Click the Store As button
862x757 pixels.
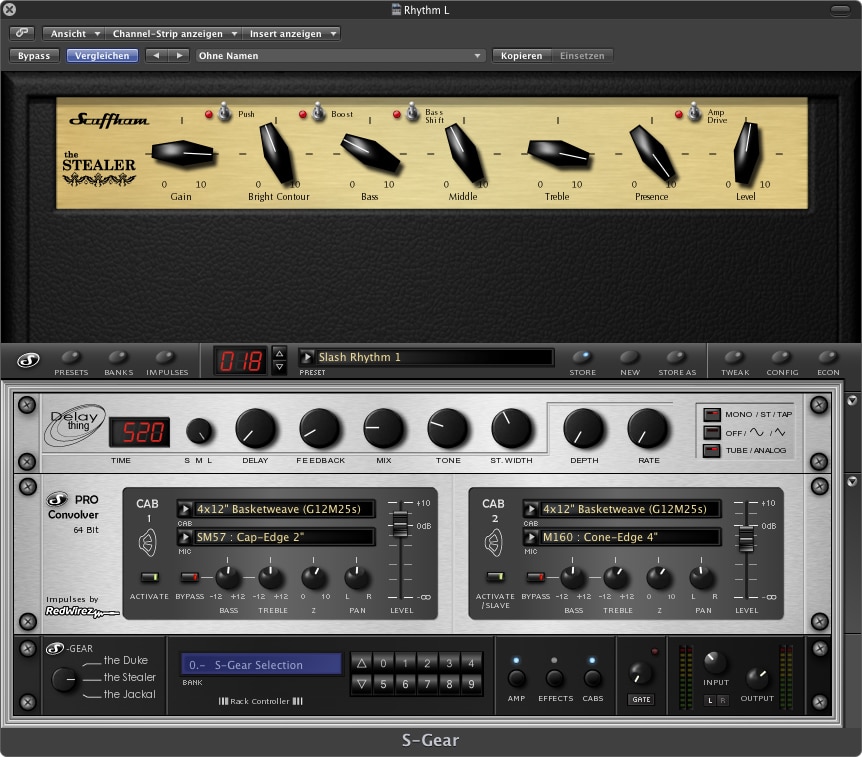pos(677,358)
